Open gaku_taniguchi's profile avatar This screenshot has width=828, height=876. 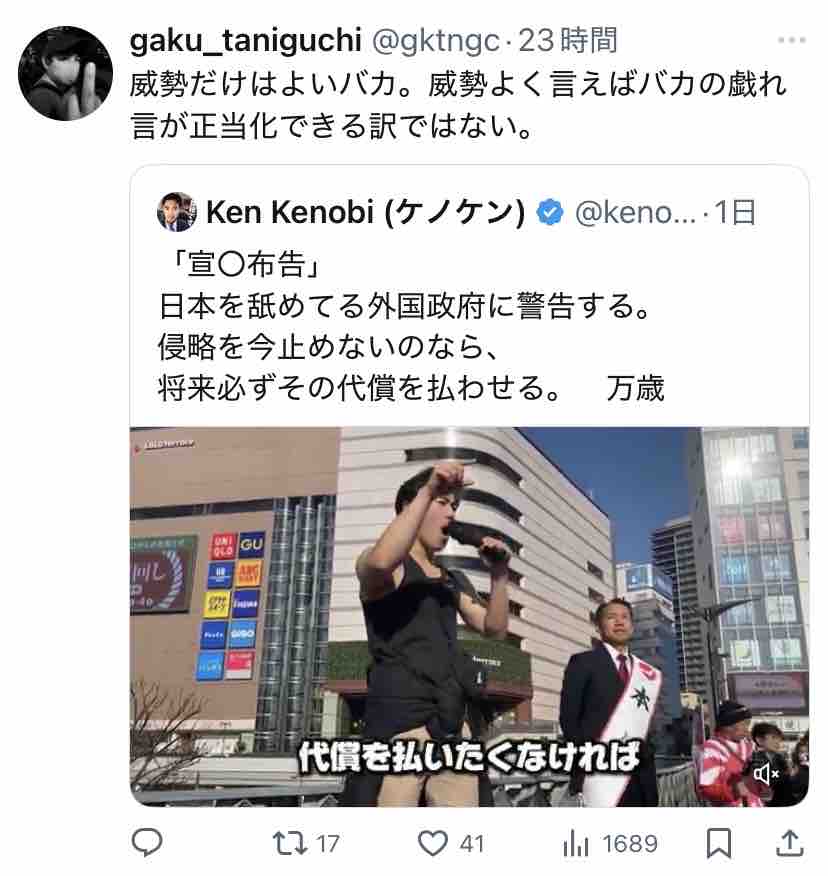click(x=65, y=73)
